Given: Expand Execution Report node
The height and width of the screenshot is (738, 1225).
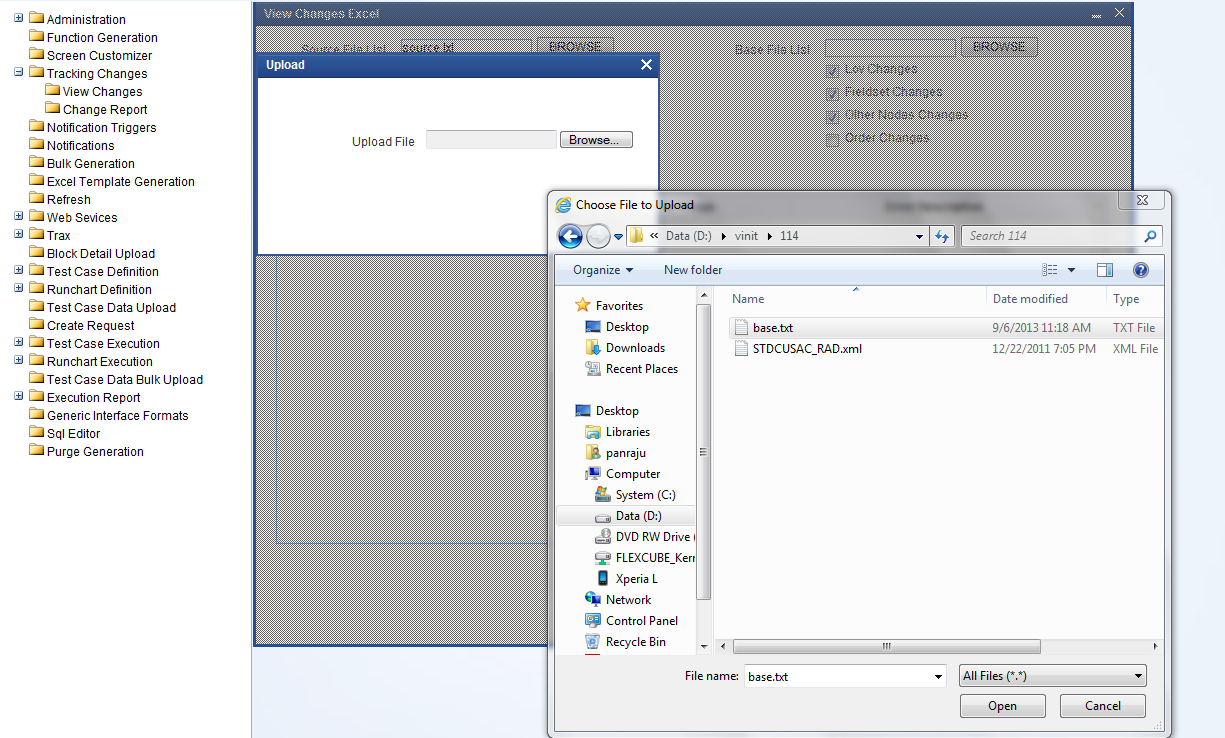Looking at the screenshot, I should (x=19, y=397).
